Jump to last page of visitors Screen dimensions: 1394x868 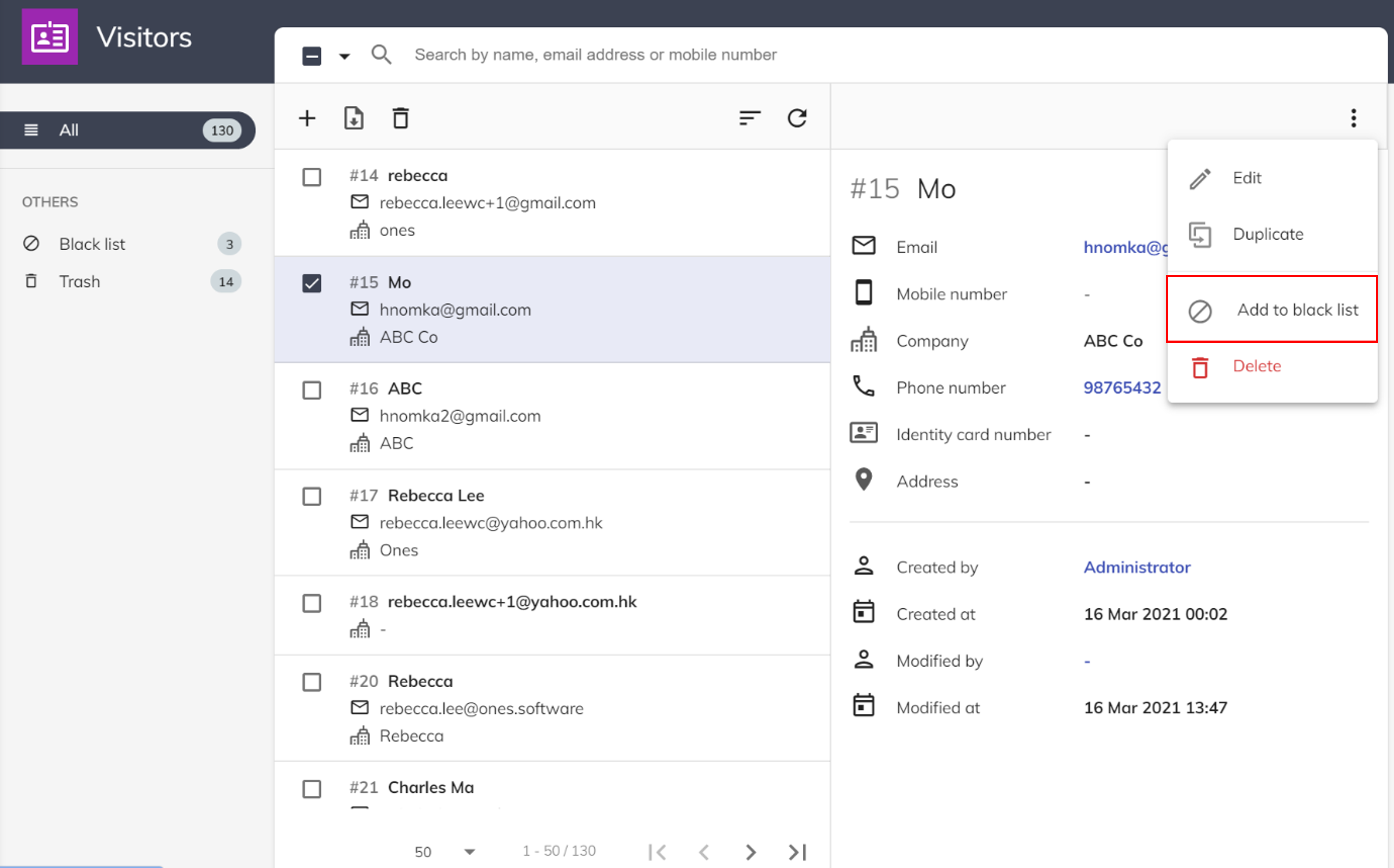pyautogui.click(x=797, y=852)
